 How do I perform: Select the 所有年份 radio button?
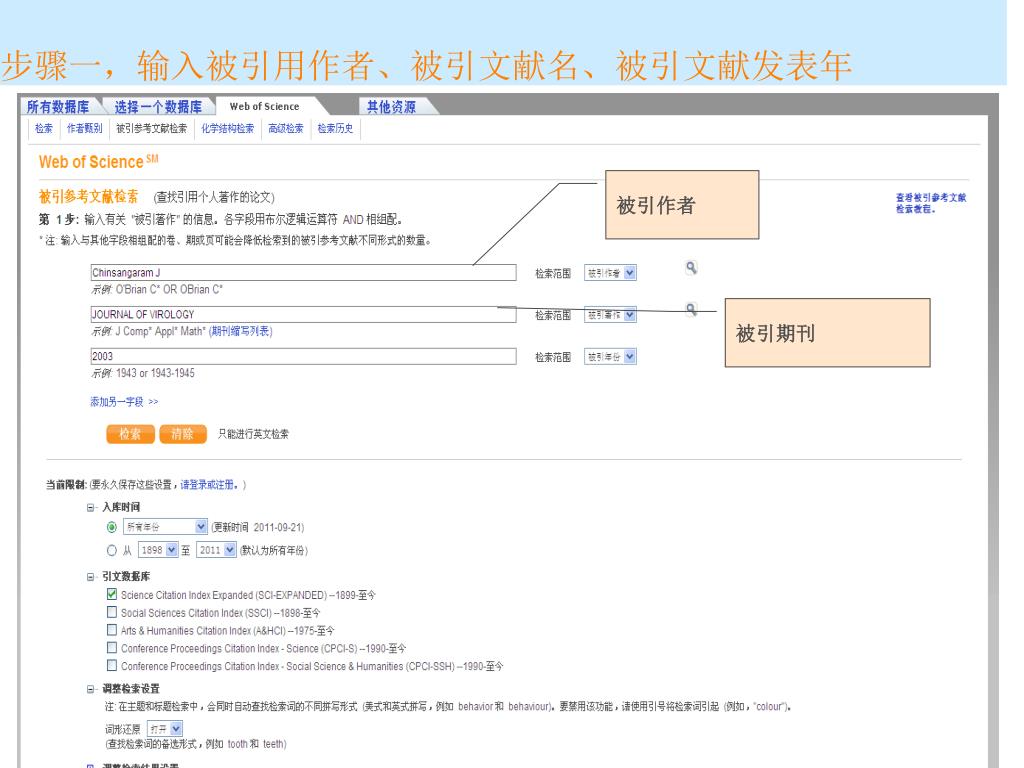(x=112, y=527)
